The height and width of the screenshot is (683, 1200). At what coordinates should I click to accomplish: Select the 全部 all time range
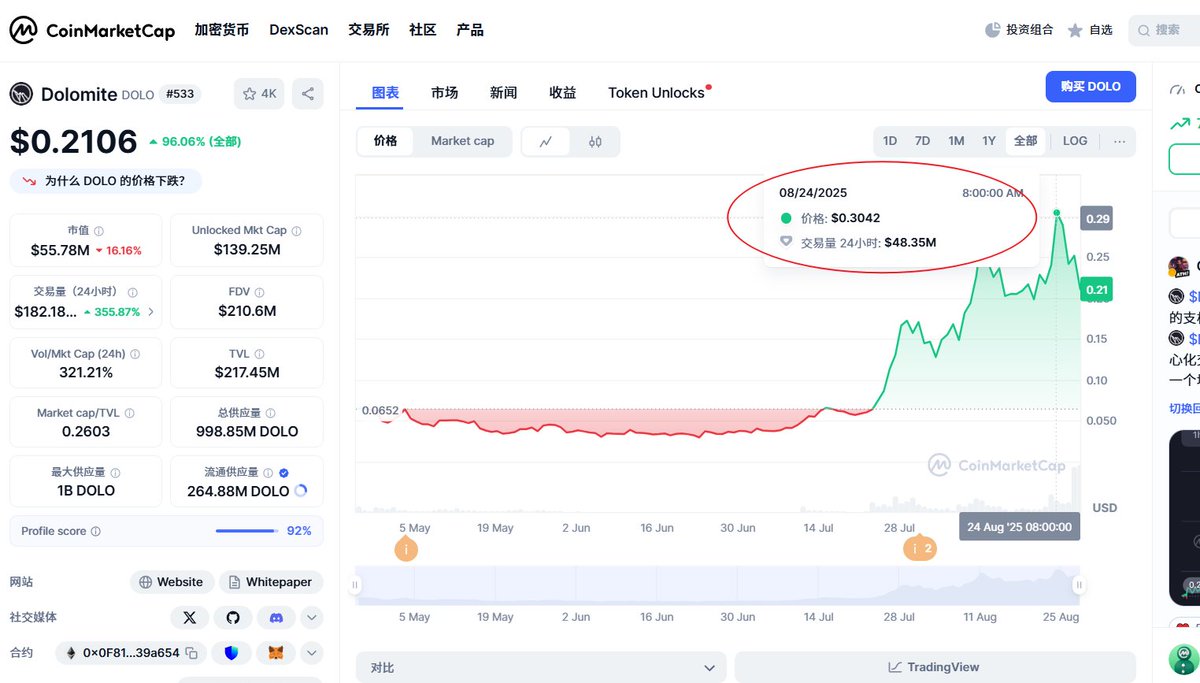1026,141
